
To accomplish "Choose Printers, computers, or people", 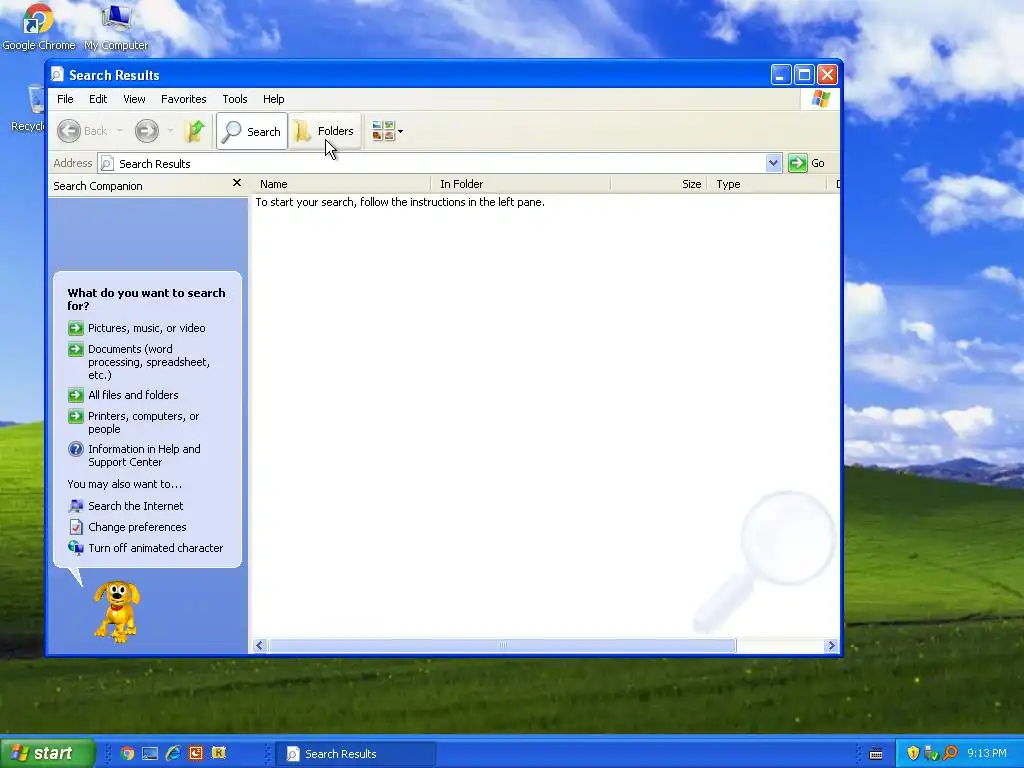I will 144,423.
